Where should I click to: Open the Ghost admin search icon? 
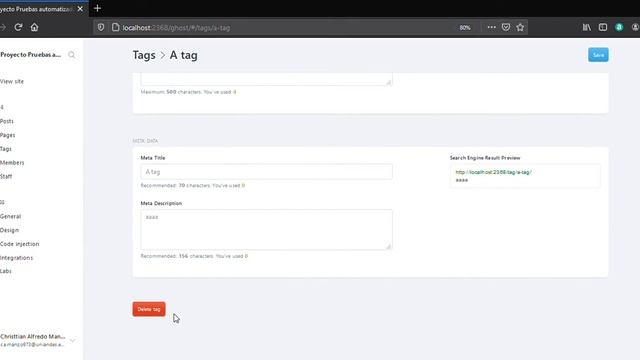pos(71,55)
